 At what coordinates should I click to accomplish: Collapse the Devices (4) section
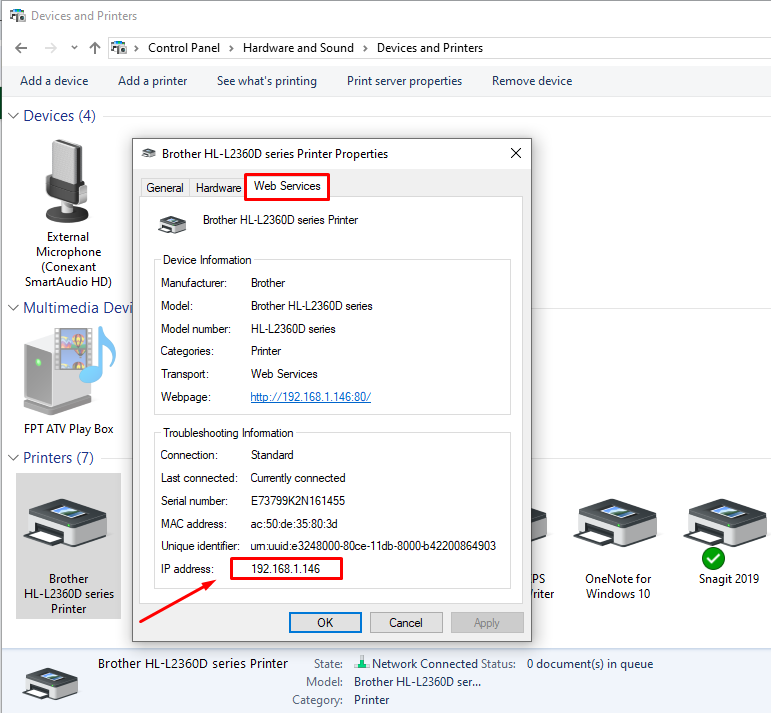(x=13, y=116)
